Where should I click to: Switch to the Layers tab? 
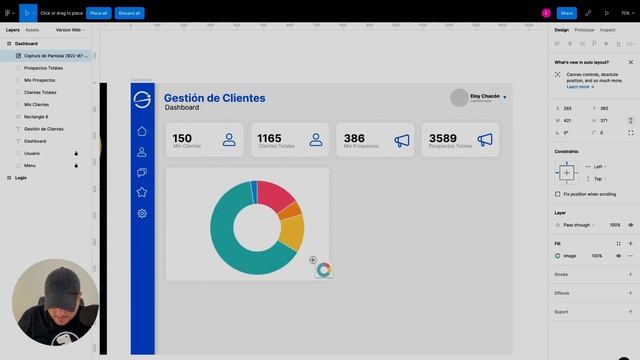(x=13, y=30)
